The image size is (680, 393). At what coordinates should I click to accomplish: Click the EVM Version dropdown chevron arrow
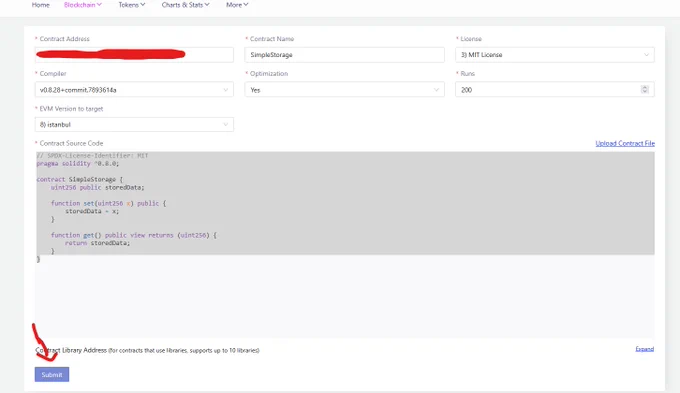(226, 124)
